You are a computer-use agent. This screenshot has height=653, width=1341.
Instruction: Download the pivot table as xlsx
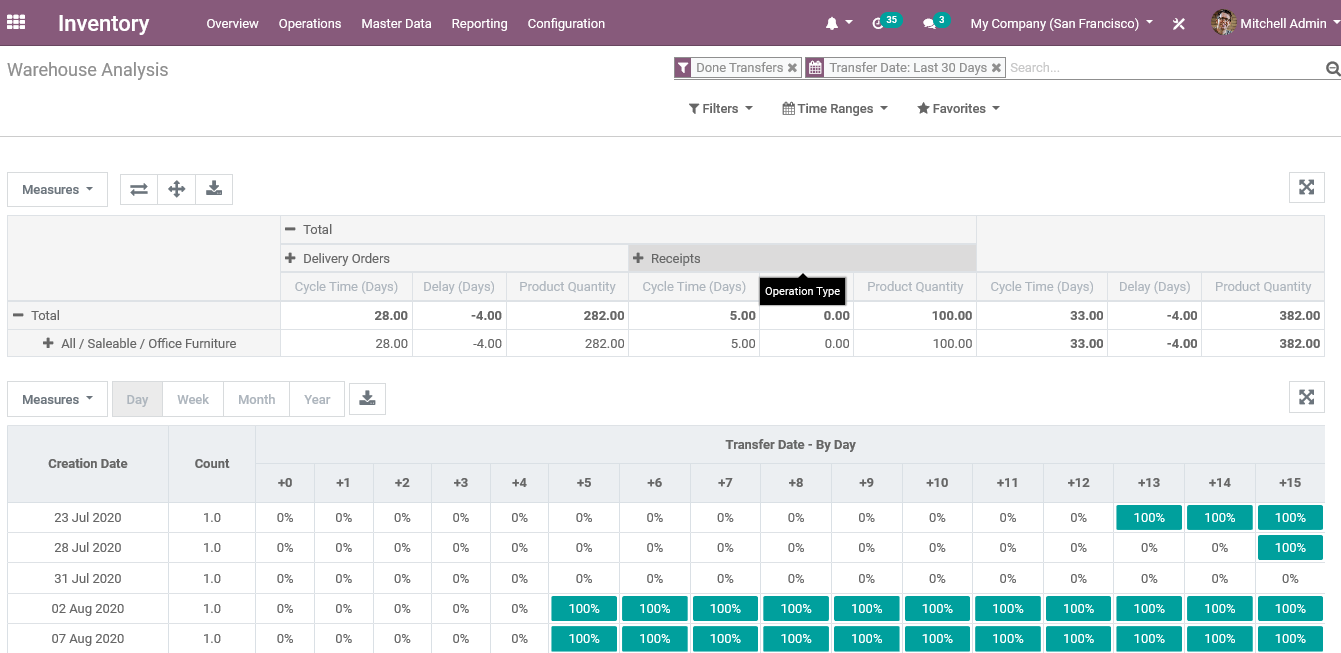[x=214, y=189]
